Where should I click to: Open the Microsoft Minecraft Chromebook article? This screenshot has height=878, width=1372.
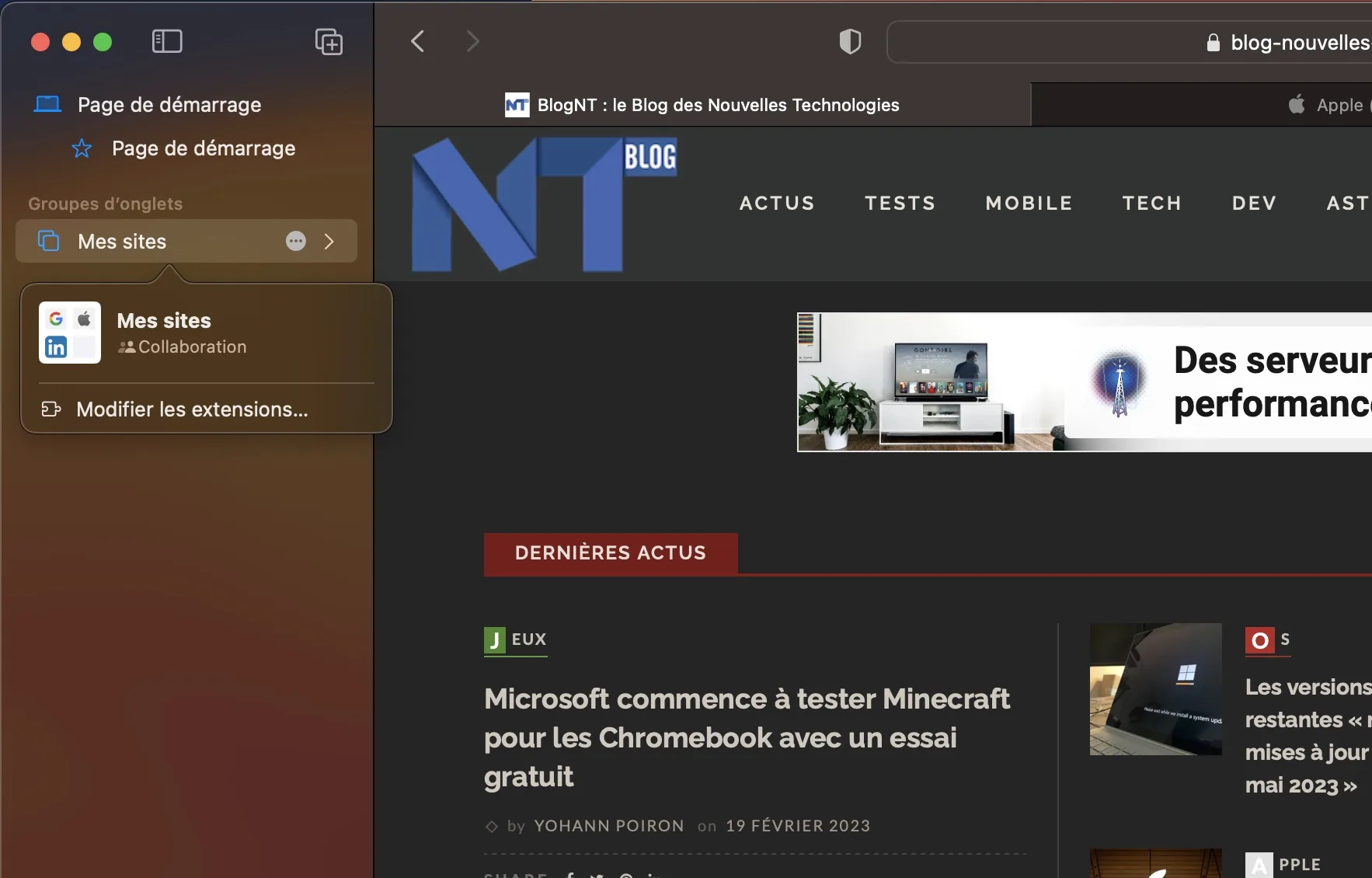pos(747,737)
